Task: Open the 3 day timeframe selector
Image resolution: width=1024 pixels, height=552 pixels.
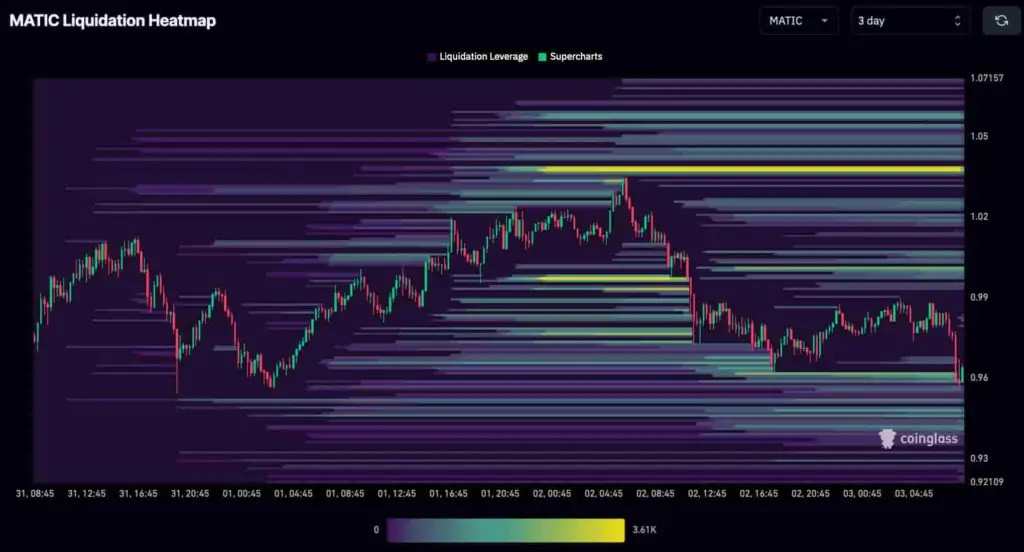Action: (x=910, y=21)
